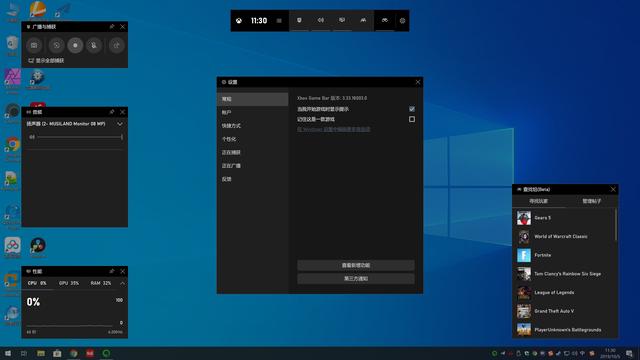Pin the broadcast and capture widget

[112, 27]
